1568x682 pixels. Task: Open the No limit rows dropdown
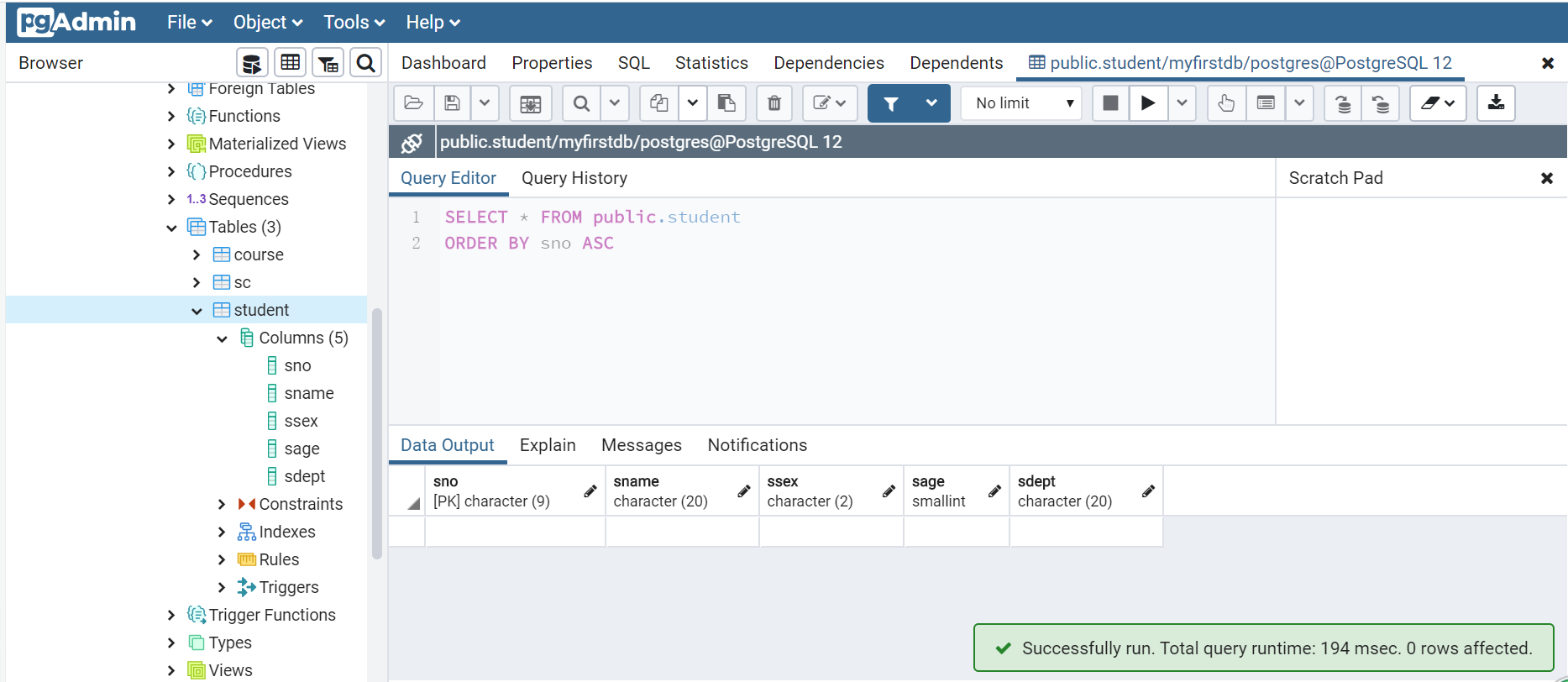point(1021,103)
